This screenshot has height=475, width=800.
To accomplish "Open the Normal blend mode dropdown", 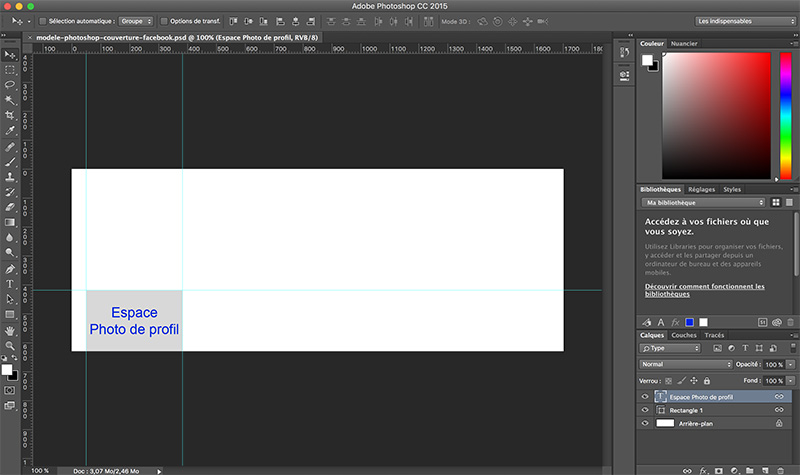I will [686, 364].
